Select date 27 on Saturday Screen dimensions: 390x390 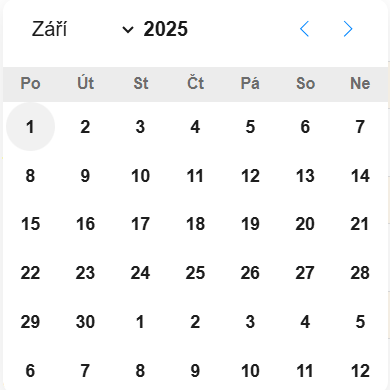305,273
